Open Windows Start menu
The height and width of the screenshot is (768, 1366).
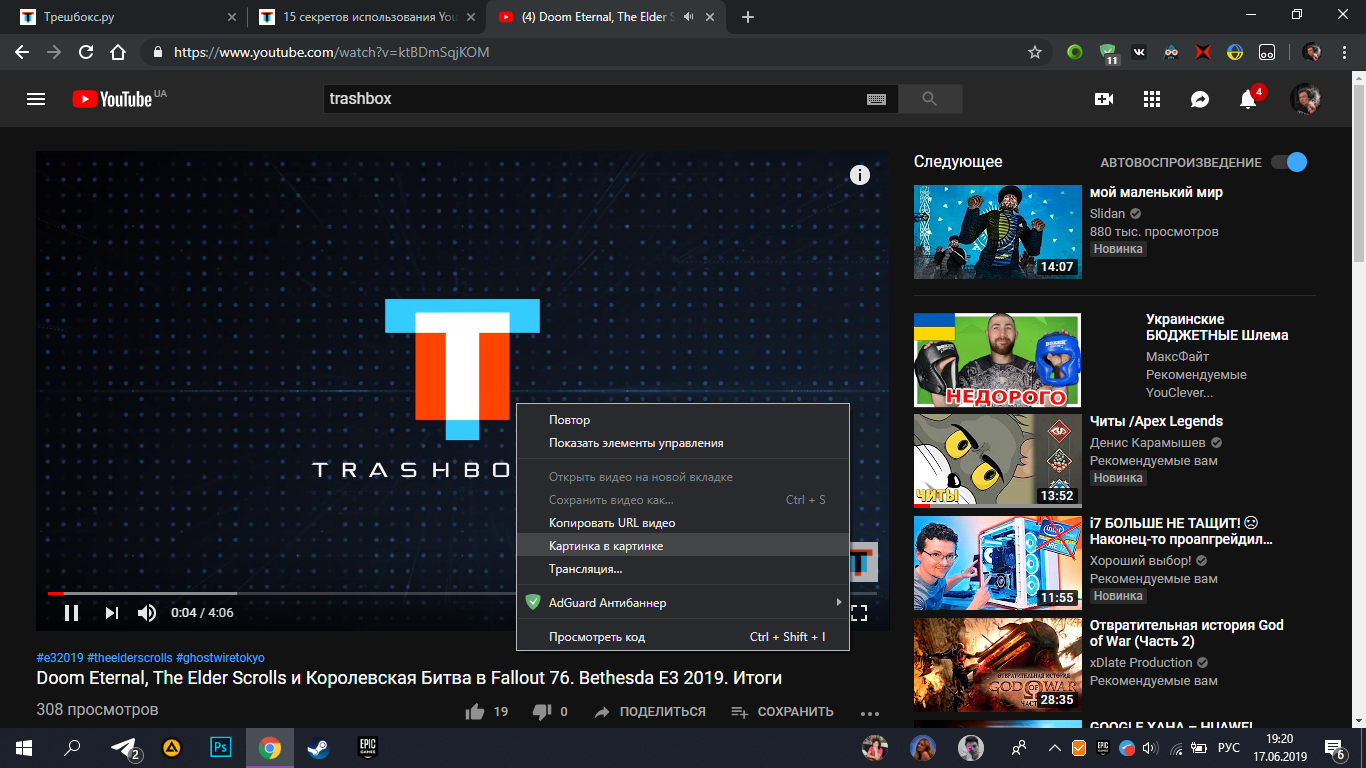point(23,747)
